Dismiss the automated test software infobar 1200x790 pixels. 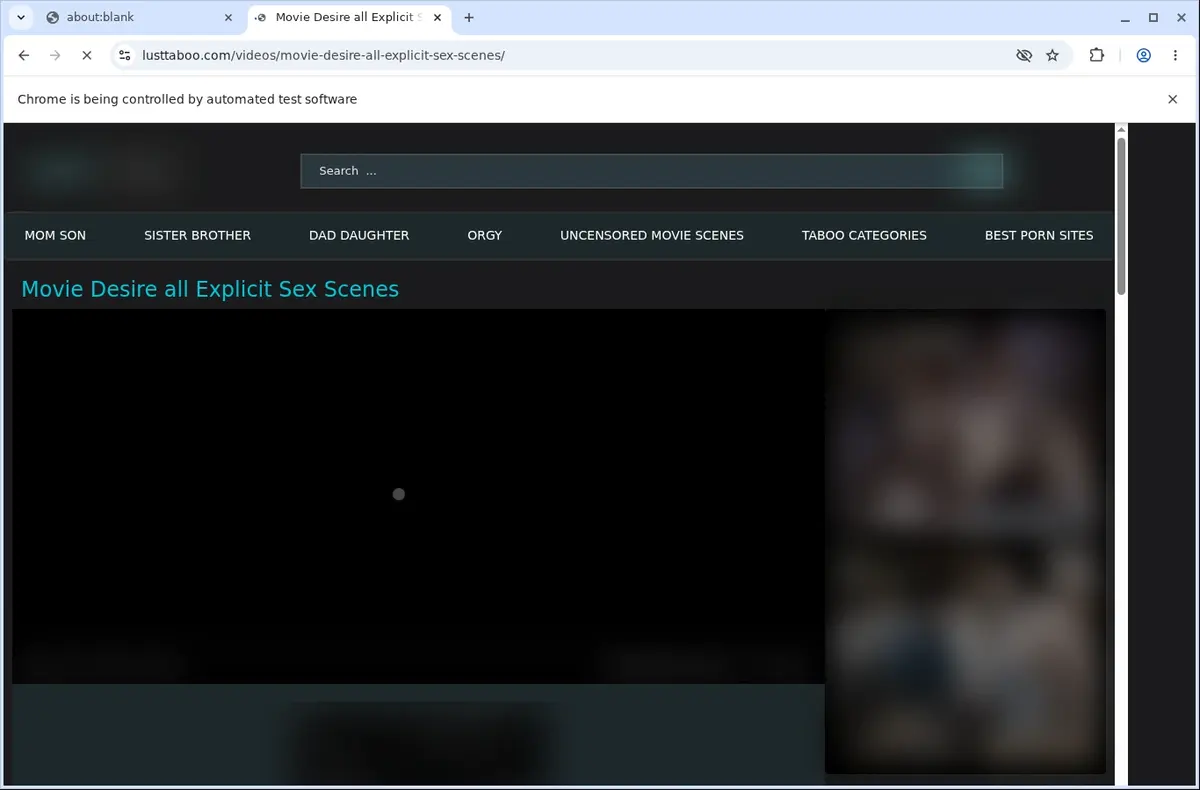pyautogui.click(x=1172, y=99)
